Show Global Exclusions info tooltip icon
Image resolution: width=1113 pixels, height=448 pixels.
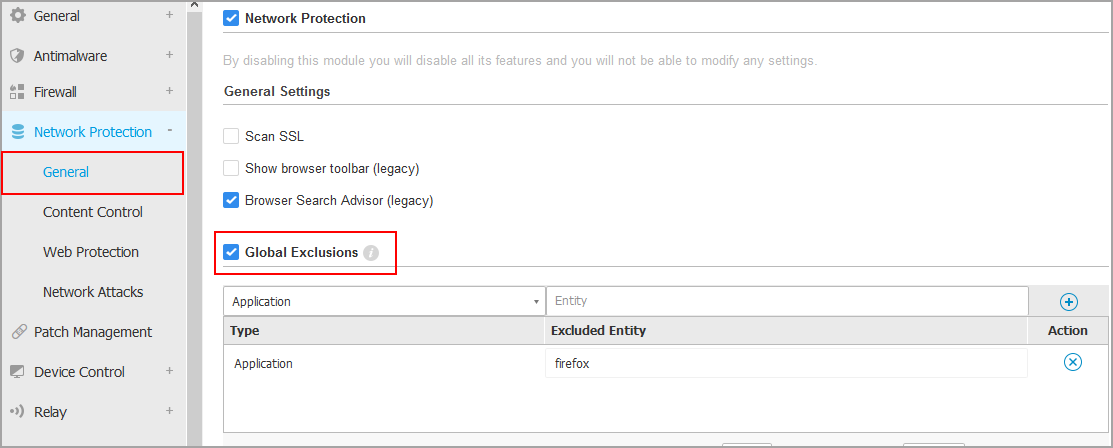(371, 253)
